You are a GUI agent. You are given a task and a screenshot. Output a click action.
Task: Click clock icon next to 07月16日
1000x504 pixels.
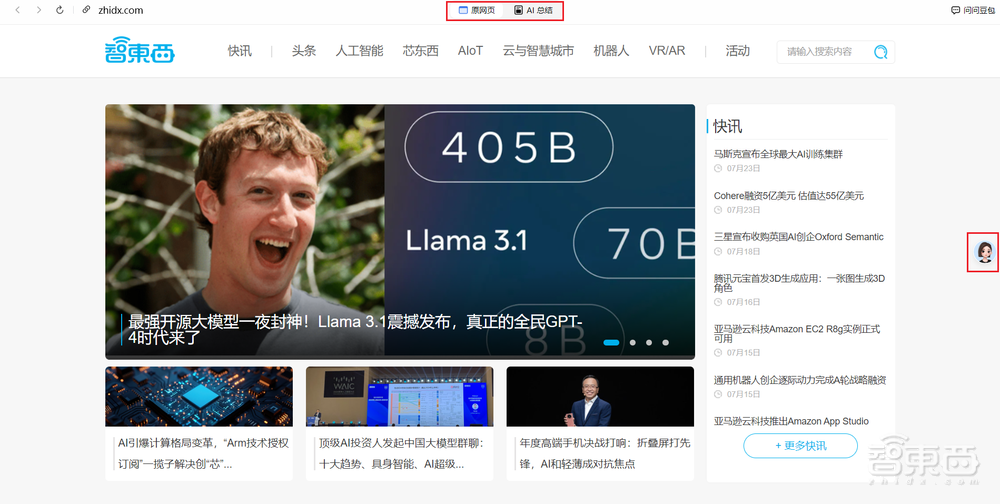717,302
